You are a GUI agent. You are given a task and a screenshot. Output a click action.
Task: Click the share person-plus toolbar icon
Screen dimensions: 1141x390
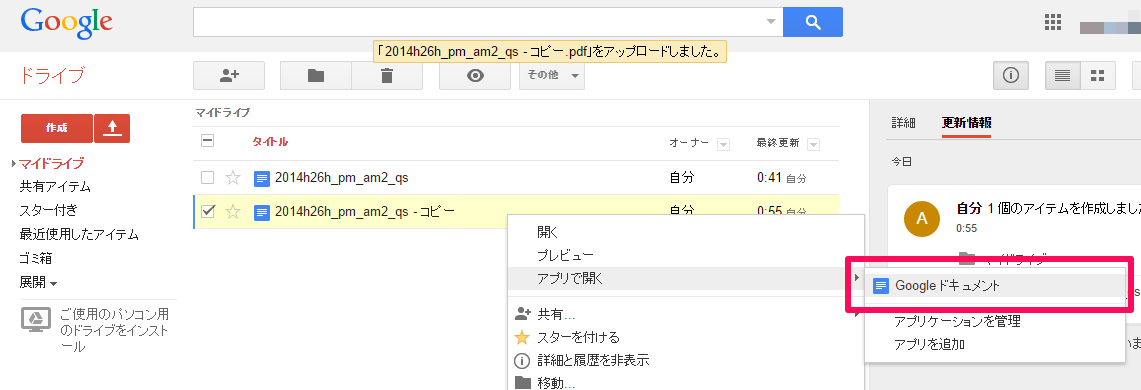229,75
